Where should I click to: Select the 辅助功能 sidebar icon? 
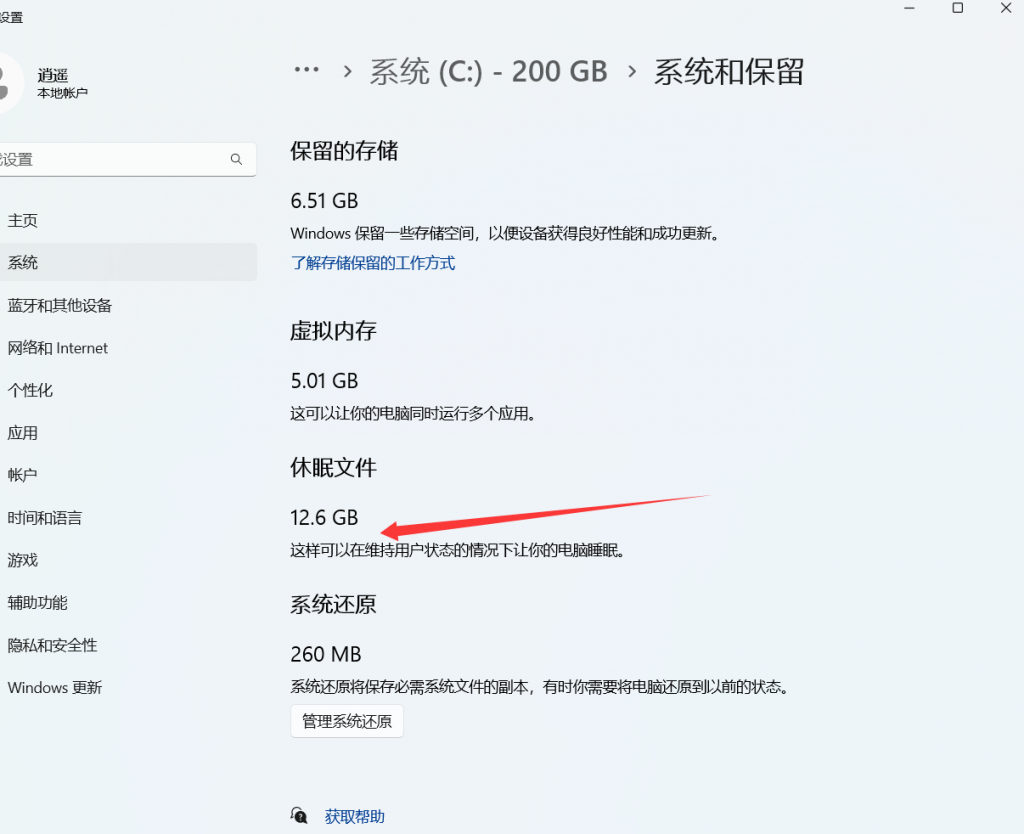point(35,602)
